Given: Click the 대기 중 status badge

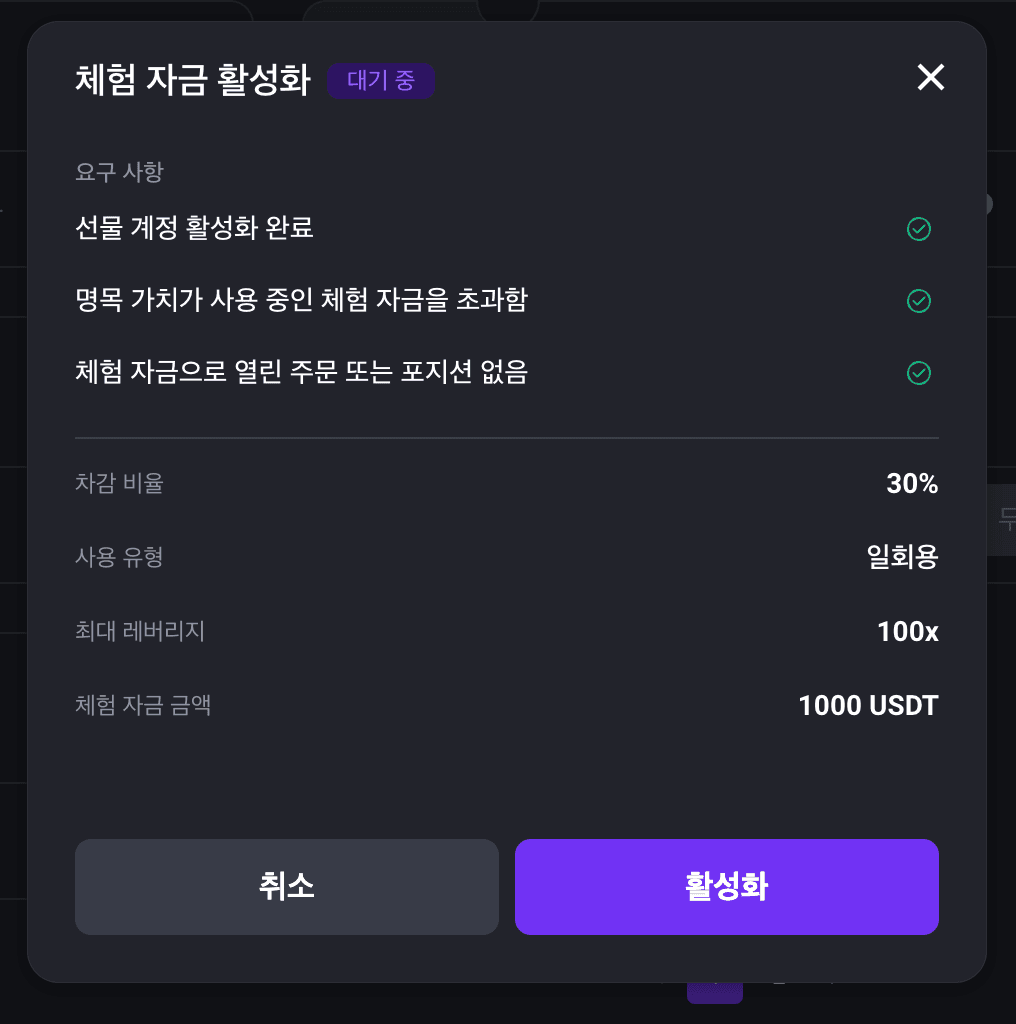Looking at the screenshot, I should point(381,80).
